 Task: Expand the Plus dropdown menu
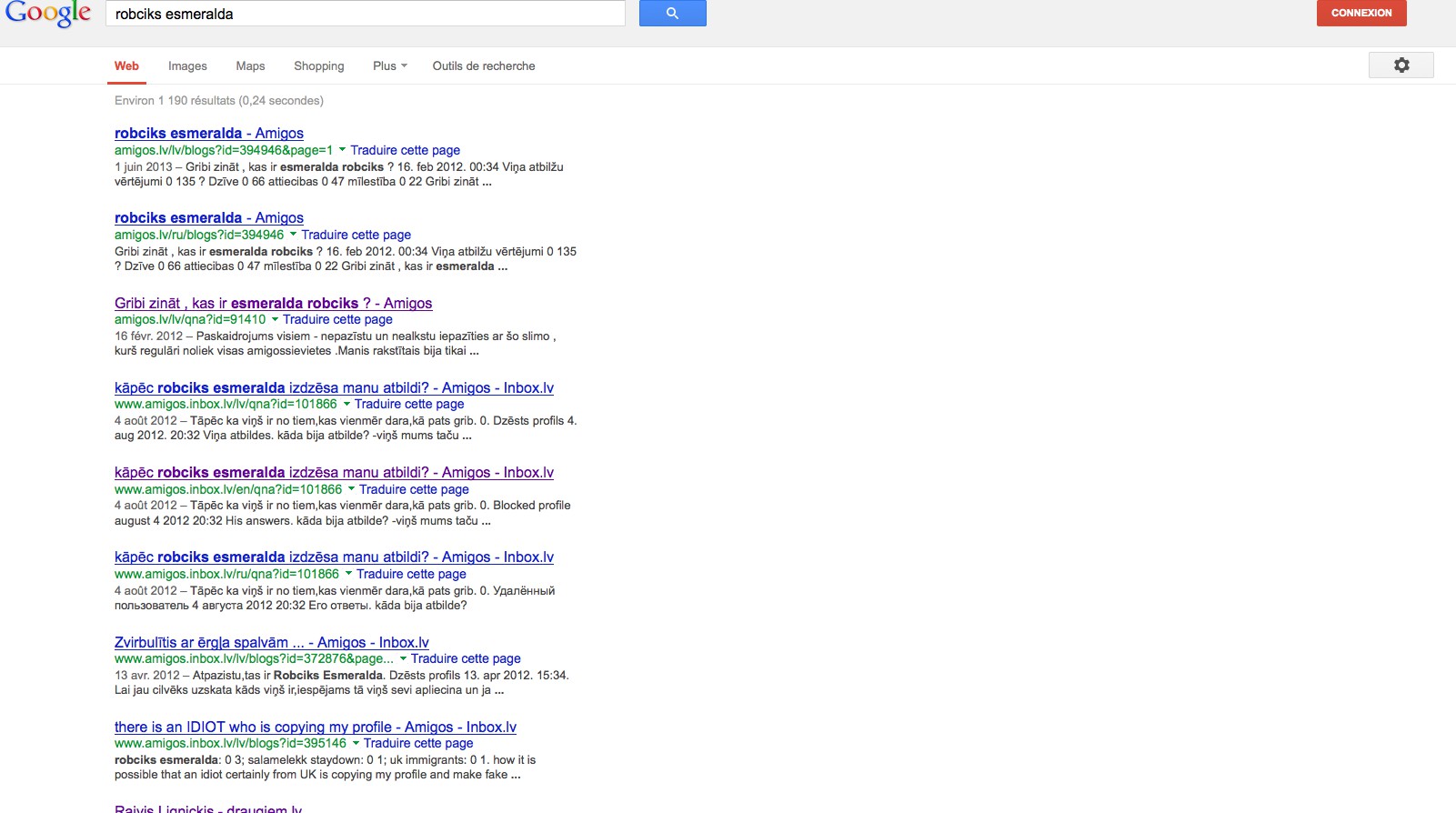389,65
